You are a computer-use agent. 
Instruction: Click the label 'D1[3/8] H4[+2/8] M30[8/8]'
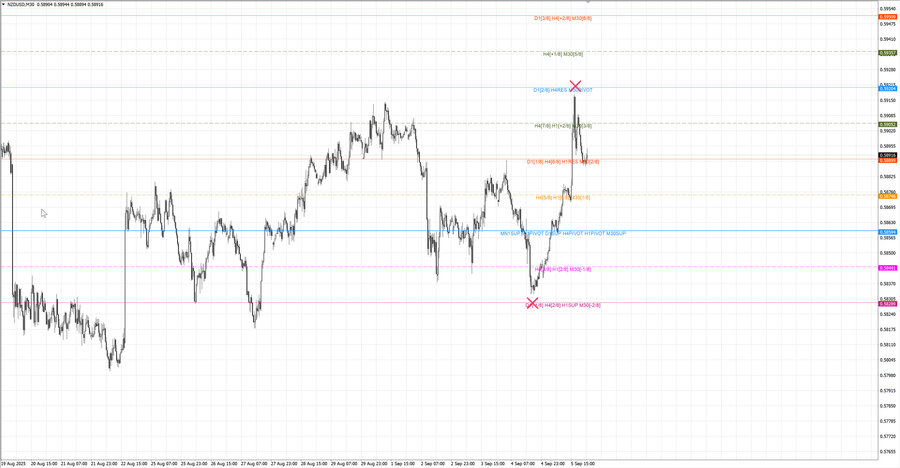(x=562, y=18)
